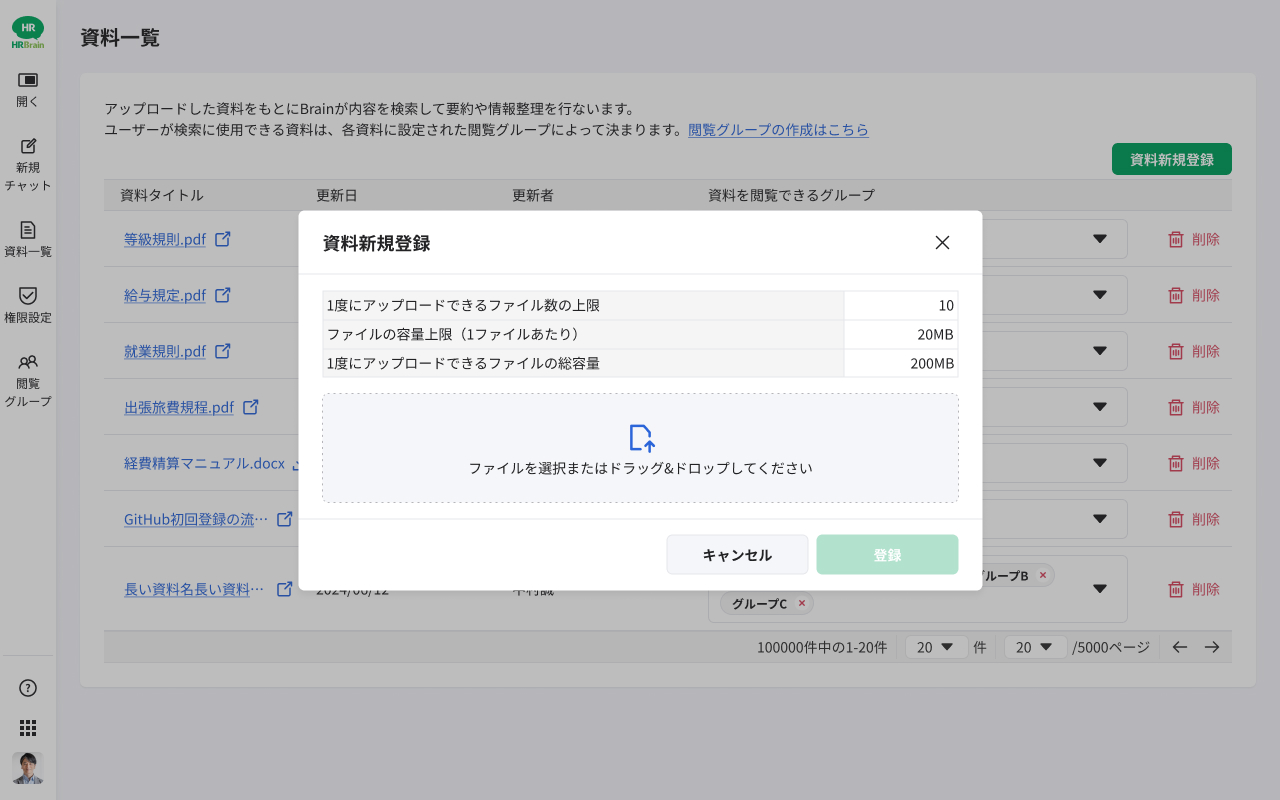Open the apps grid launcher icon
Screen dimensions: 1280x800
(28, 728)
